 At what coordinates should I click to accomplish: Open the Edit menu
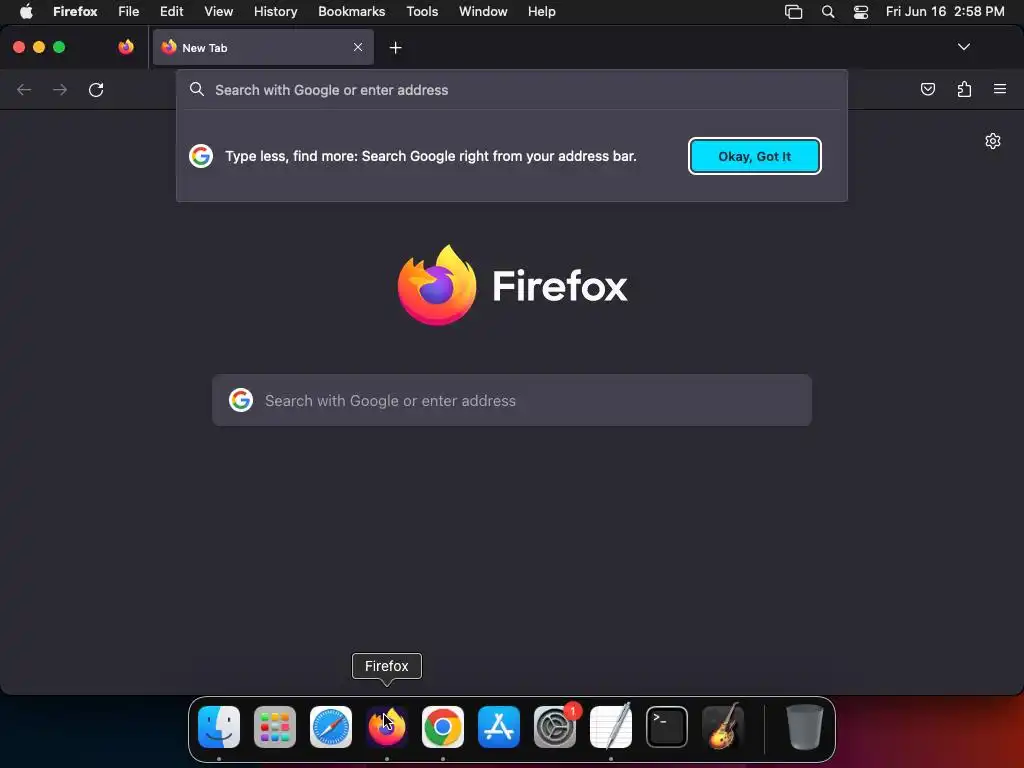click(171, 12)
